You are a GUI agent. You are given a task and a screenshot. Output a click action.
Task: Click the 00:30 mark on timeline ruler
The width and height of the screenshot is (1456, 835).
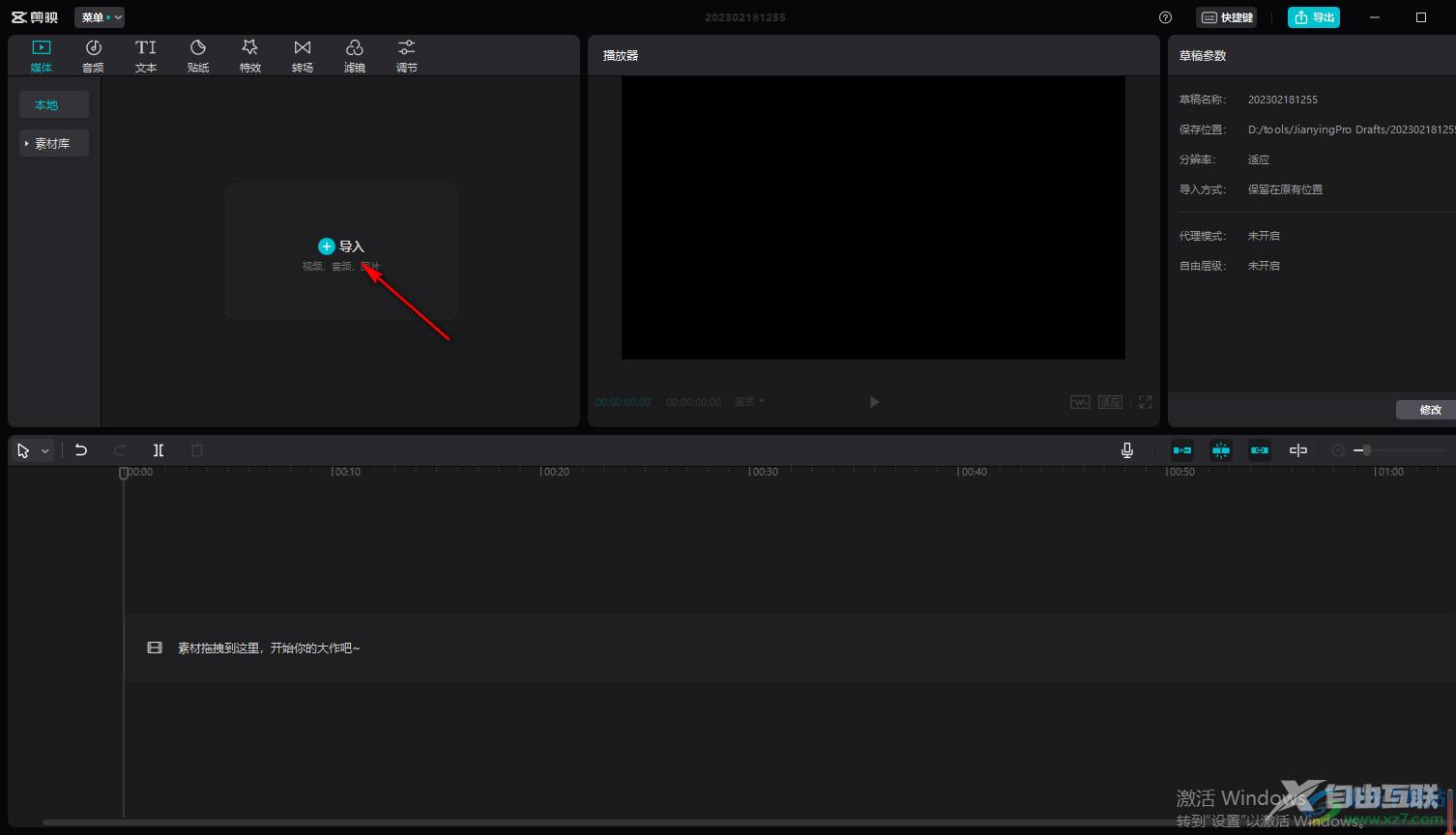click(764, 472)
